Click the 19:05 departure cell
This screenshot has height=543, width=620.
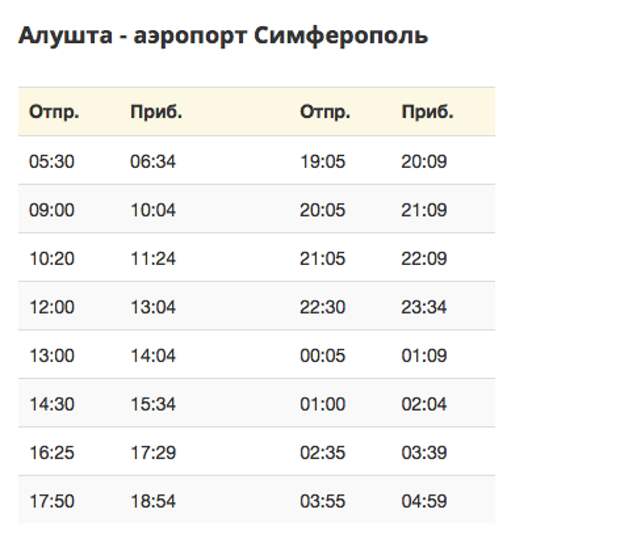click(322, 161)
